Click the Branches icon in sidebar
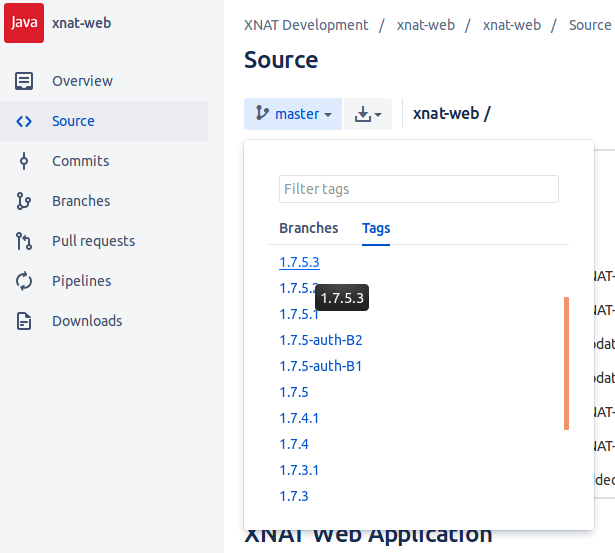The width and height of the screenshot is (615, 553). (24, 201)
